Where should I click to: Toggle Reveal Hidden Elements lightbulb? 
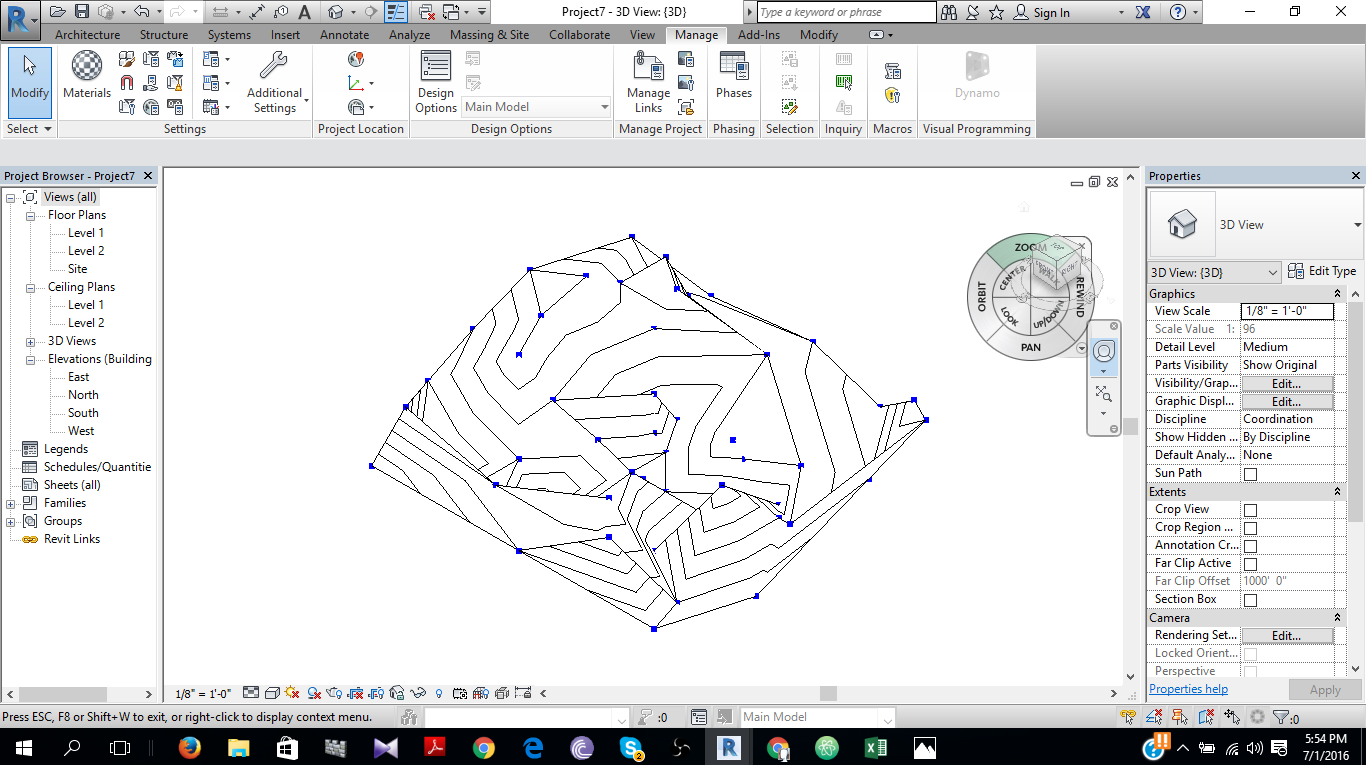click(x=438, y=691)
